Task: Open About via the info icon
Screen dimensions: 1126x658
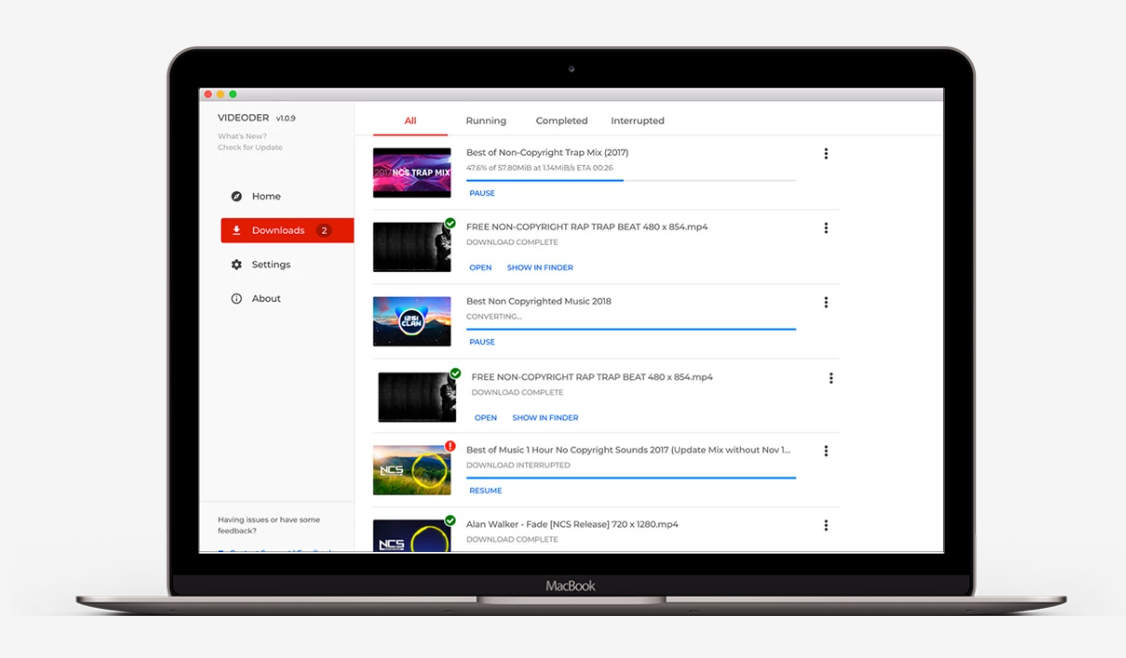Action: [236, 298]
